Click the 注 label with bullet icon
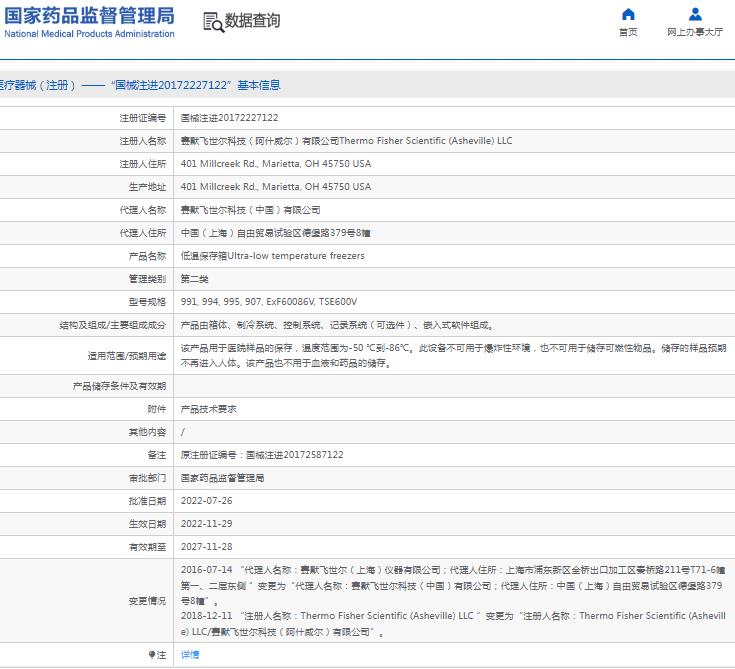 point(157,654)
